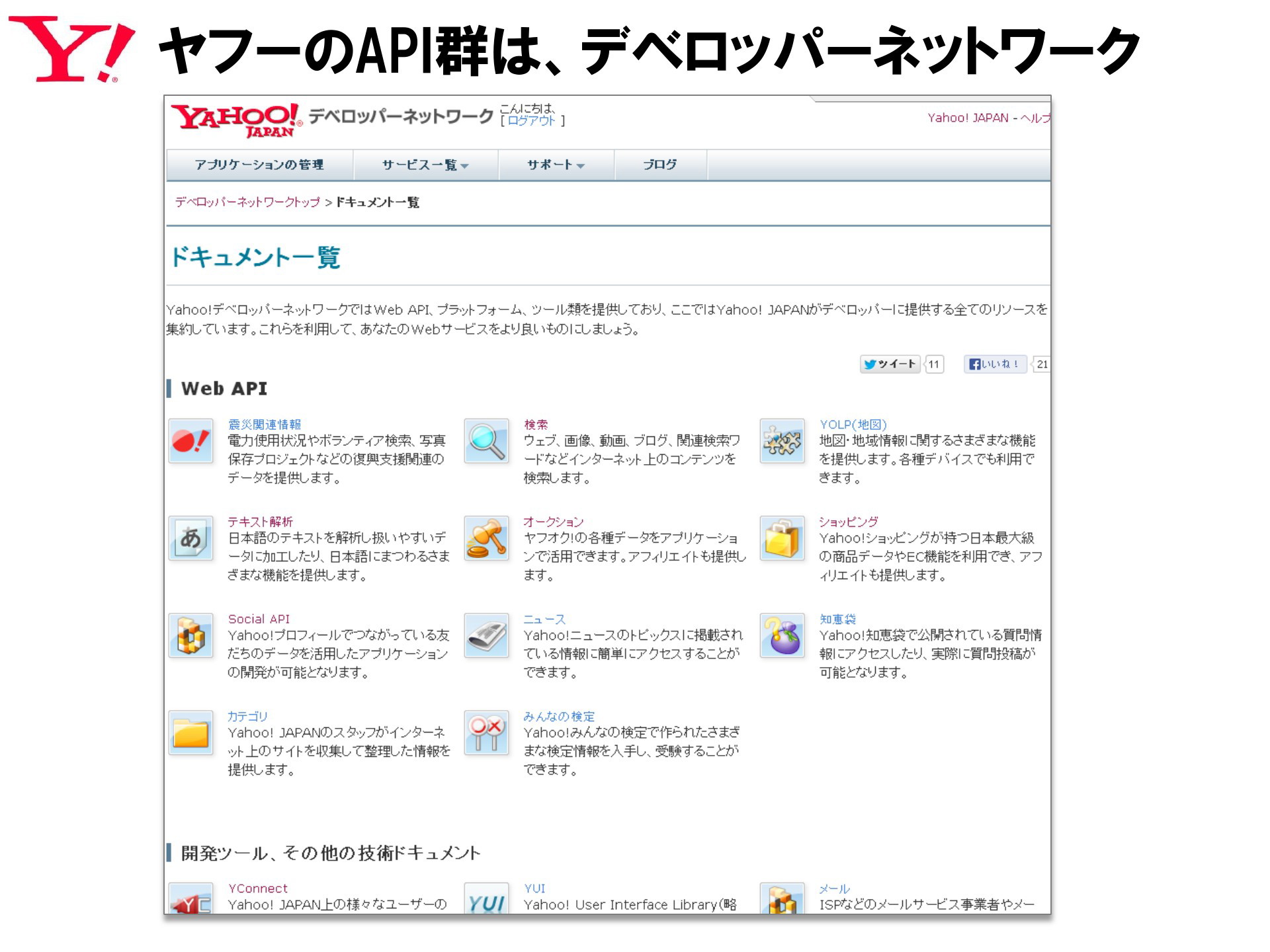Image resolution: width=1270 pixels, height=952 pixels.
Task: Go to デベロッパーネットワークトップ breadcrumb
Action: coord(247,202)
